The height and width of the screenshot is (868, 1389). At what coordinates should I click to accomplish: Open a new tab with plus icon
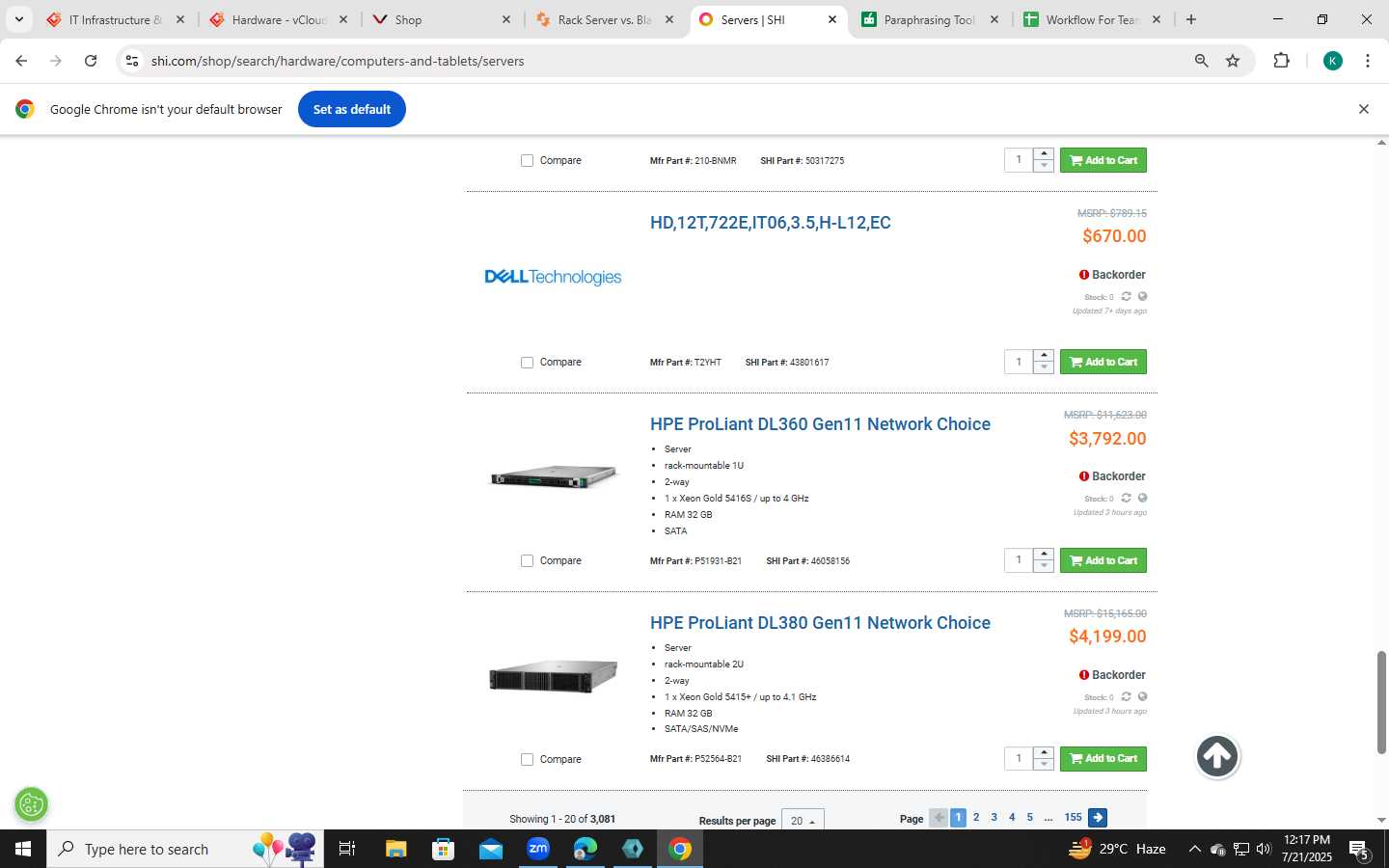click(1191, 19)
